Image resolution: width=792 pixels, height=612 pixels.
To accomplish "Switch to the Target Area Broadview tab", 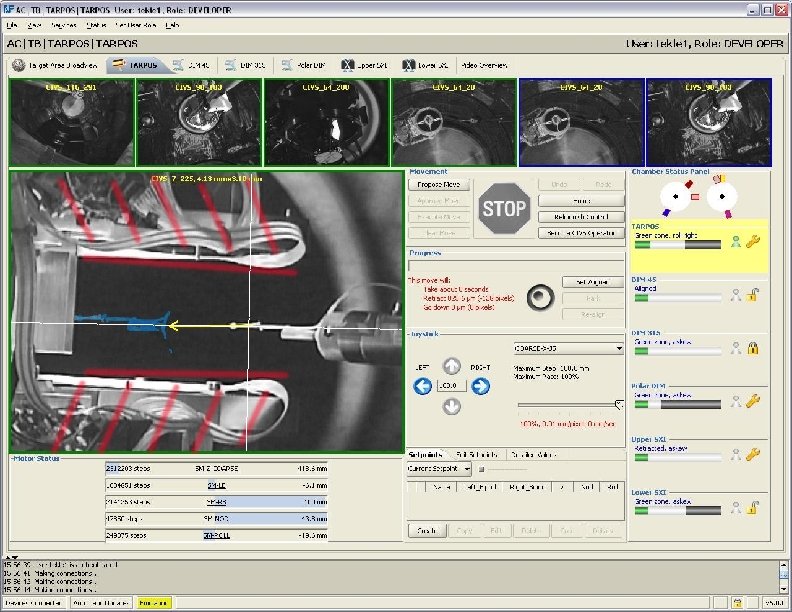I will tap(55, 65).
